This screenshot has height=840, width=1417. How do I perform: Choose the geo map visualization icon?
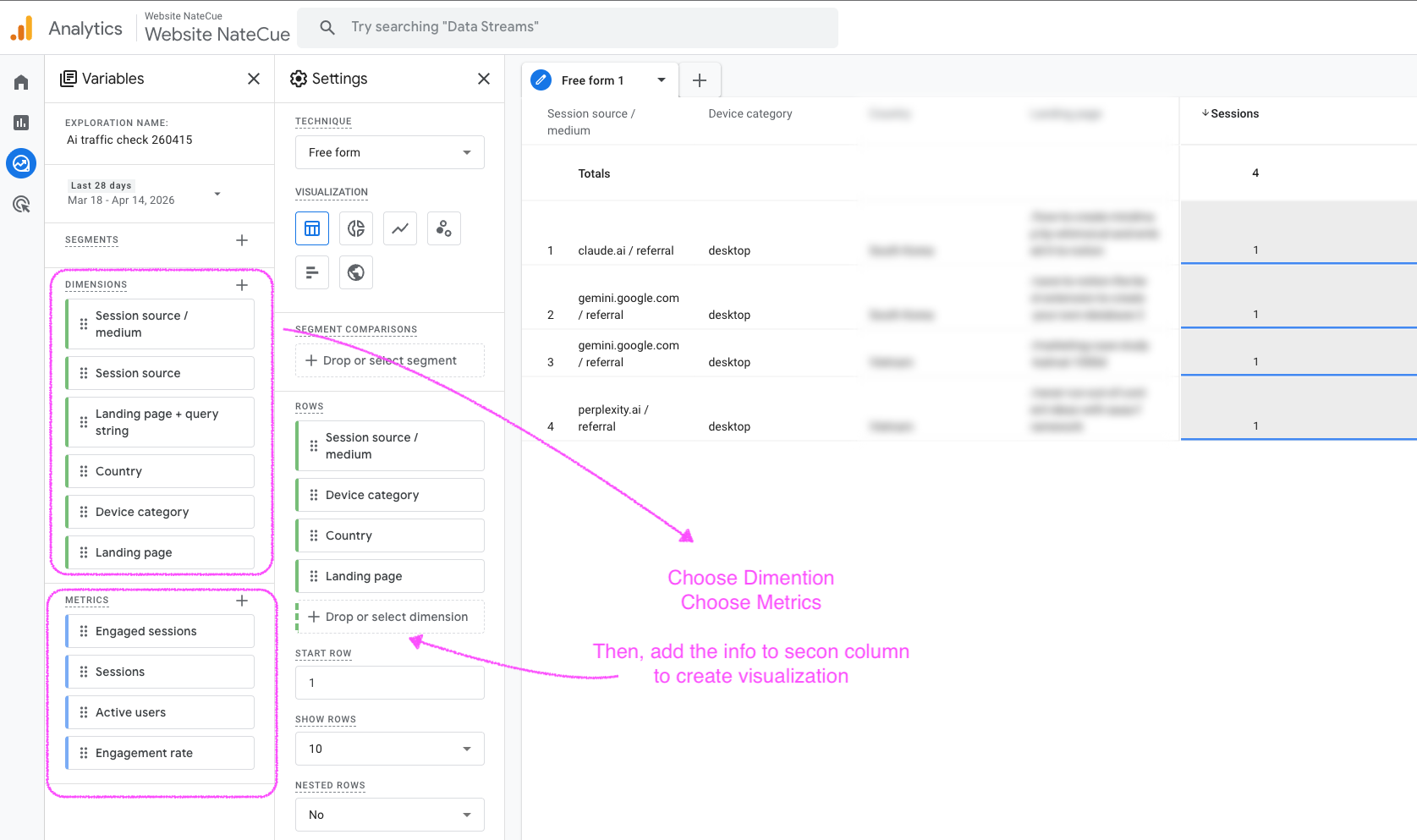click(356, 272)
